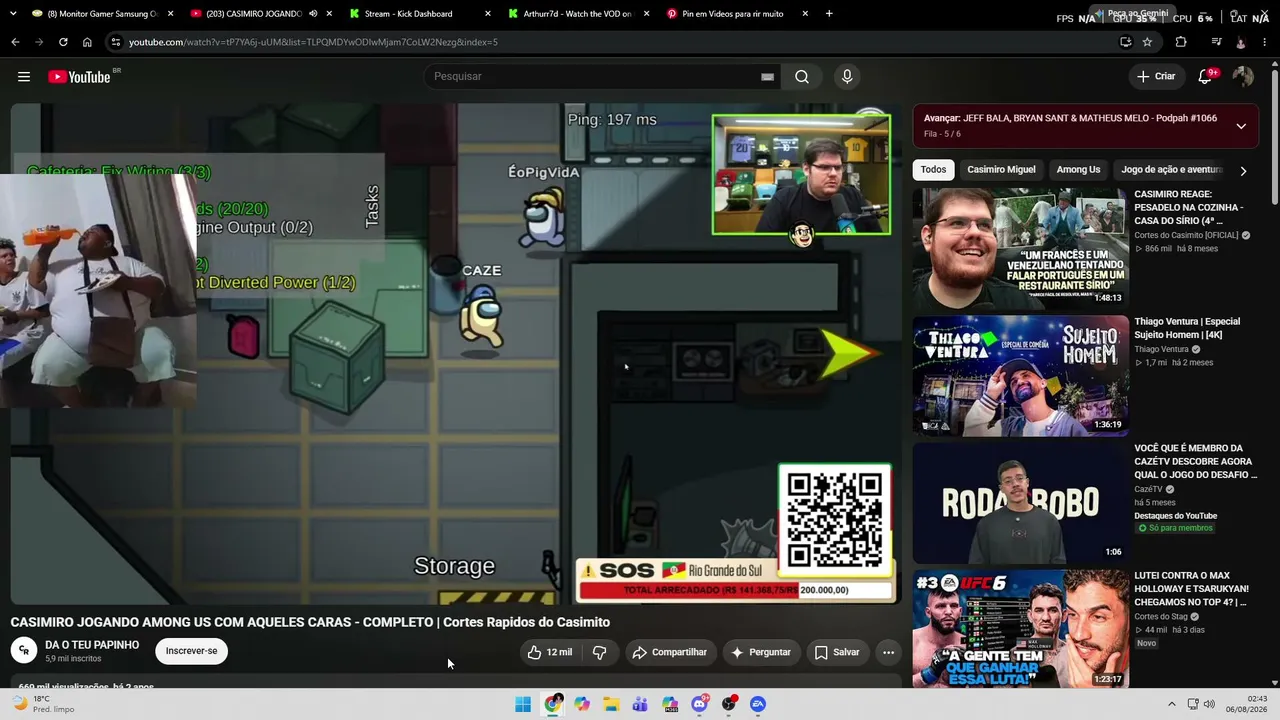The height and width of the screenshot is (720, 1280).
Task: Save video with Salvar button
Action: [837, 652]
